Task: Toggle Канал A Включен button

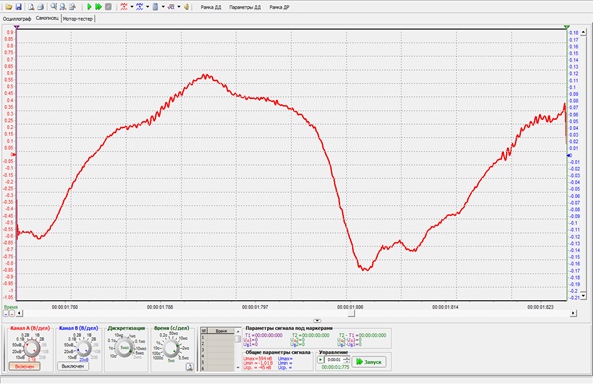Action: pyautogui.click(x=24, y=366)
